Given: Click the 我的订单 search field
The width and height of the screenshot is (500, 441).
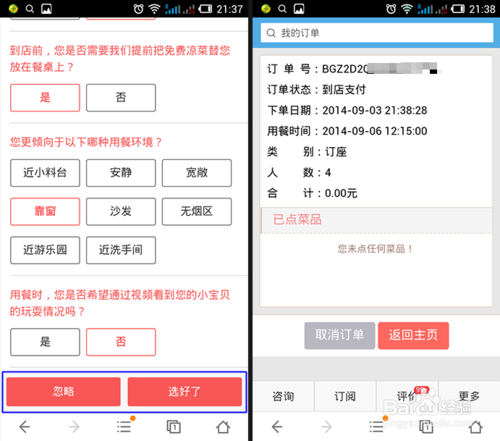Looking at the screenshot, I should click(377, 33).
